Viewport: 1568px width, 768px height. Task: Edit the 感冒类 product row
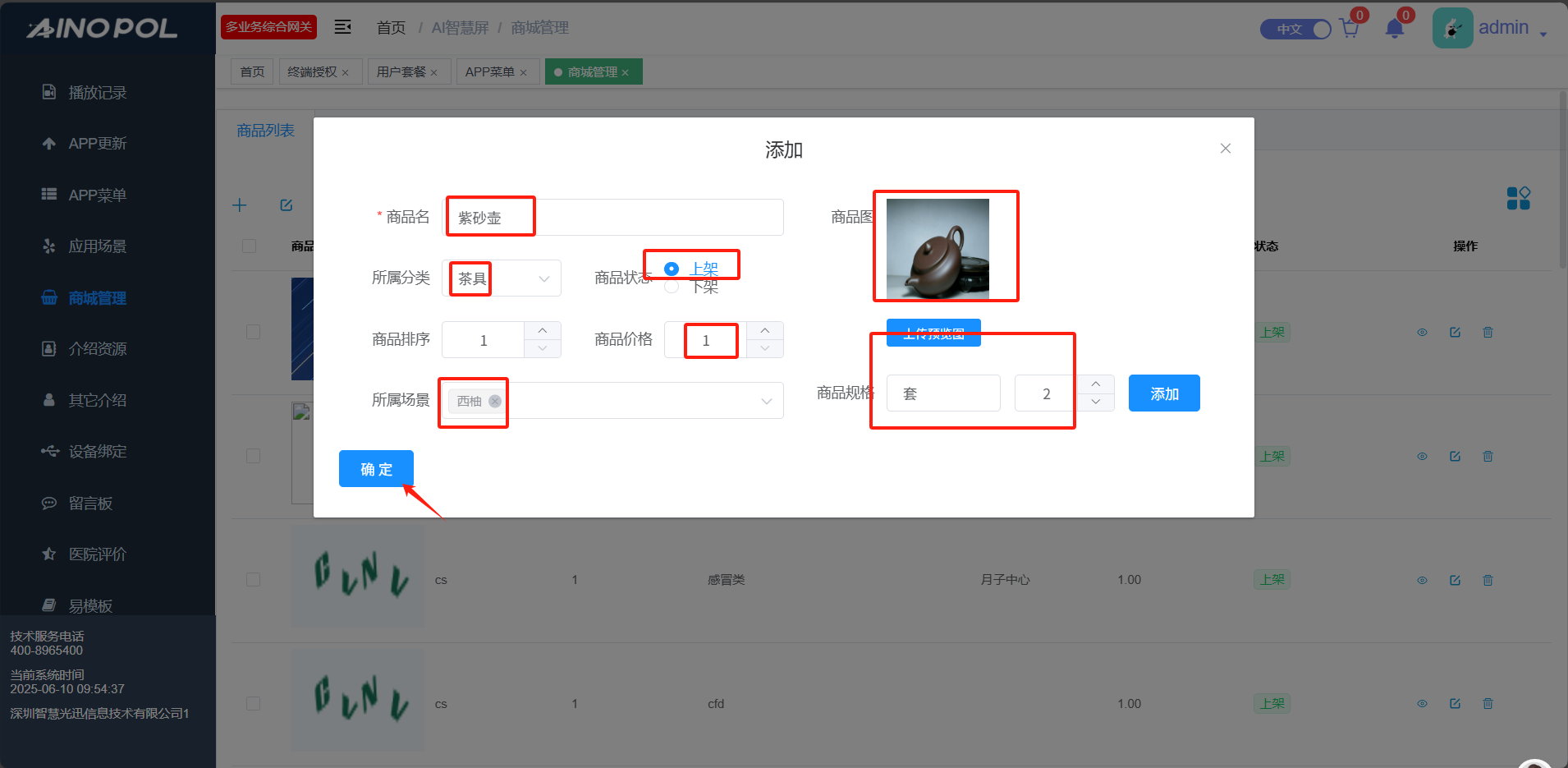click(x=1455, y=580)
